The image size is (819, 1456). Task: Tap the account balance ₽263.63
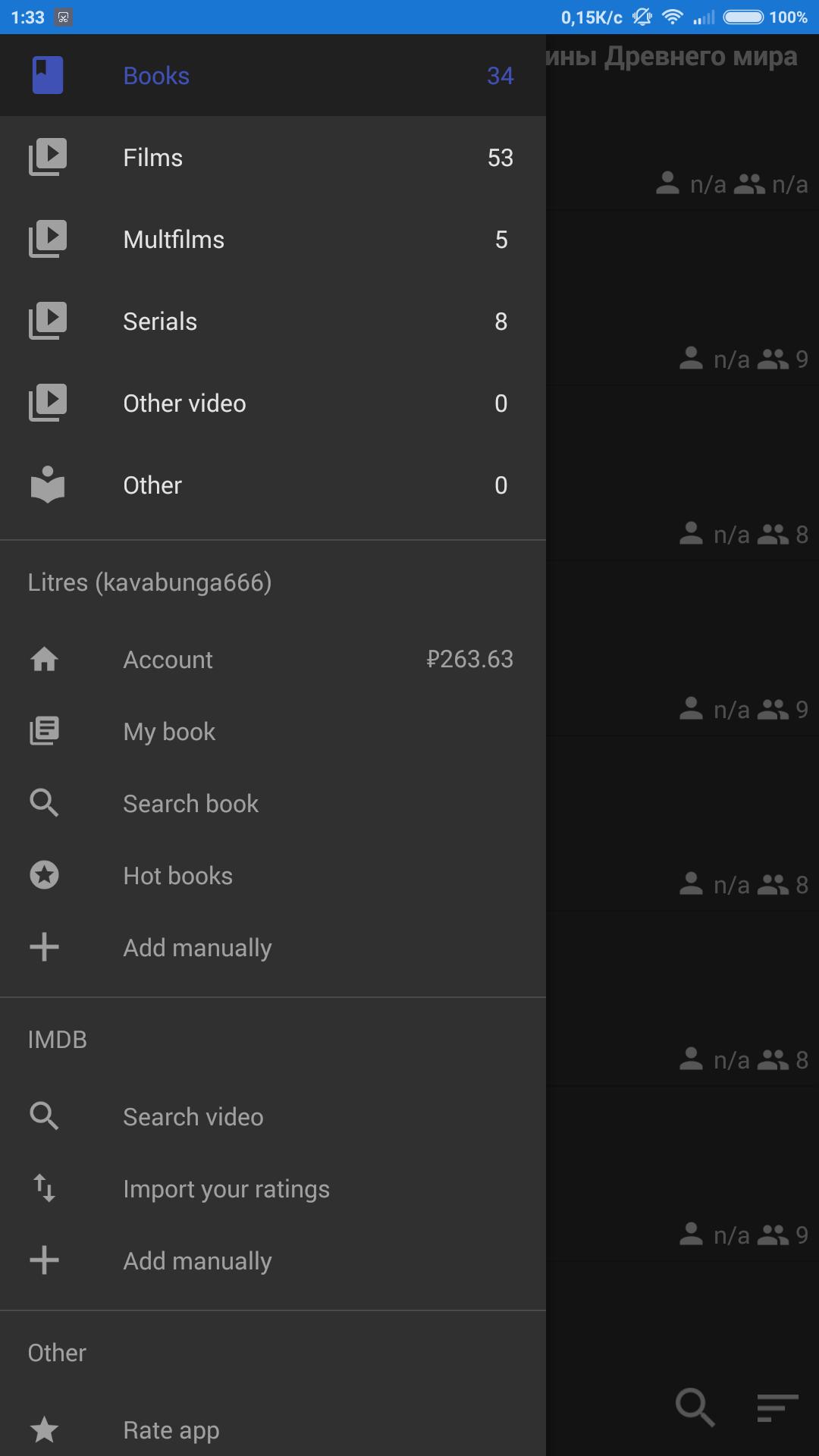click(469, 660)
